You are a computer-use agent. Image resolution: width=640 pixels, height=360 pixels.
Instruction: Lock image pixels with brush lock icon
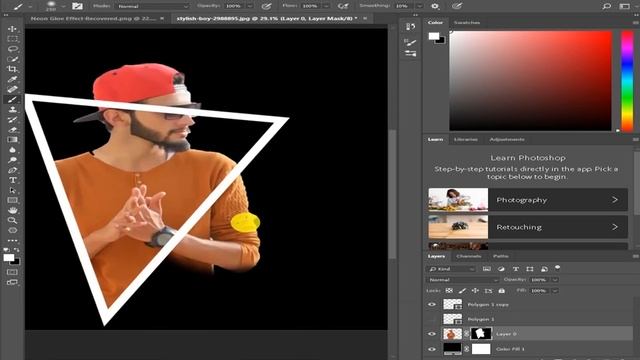coord(462,291)
